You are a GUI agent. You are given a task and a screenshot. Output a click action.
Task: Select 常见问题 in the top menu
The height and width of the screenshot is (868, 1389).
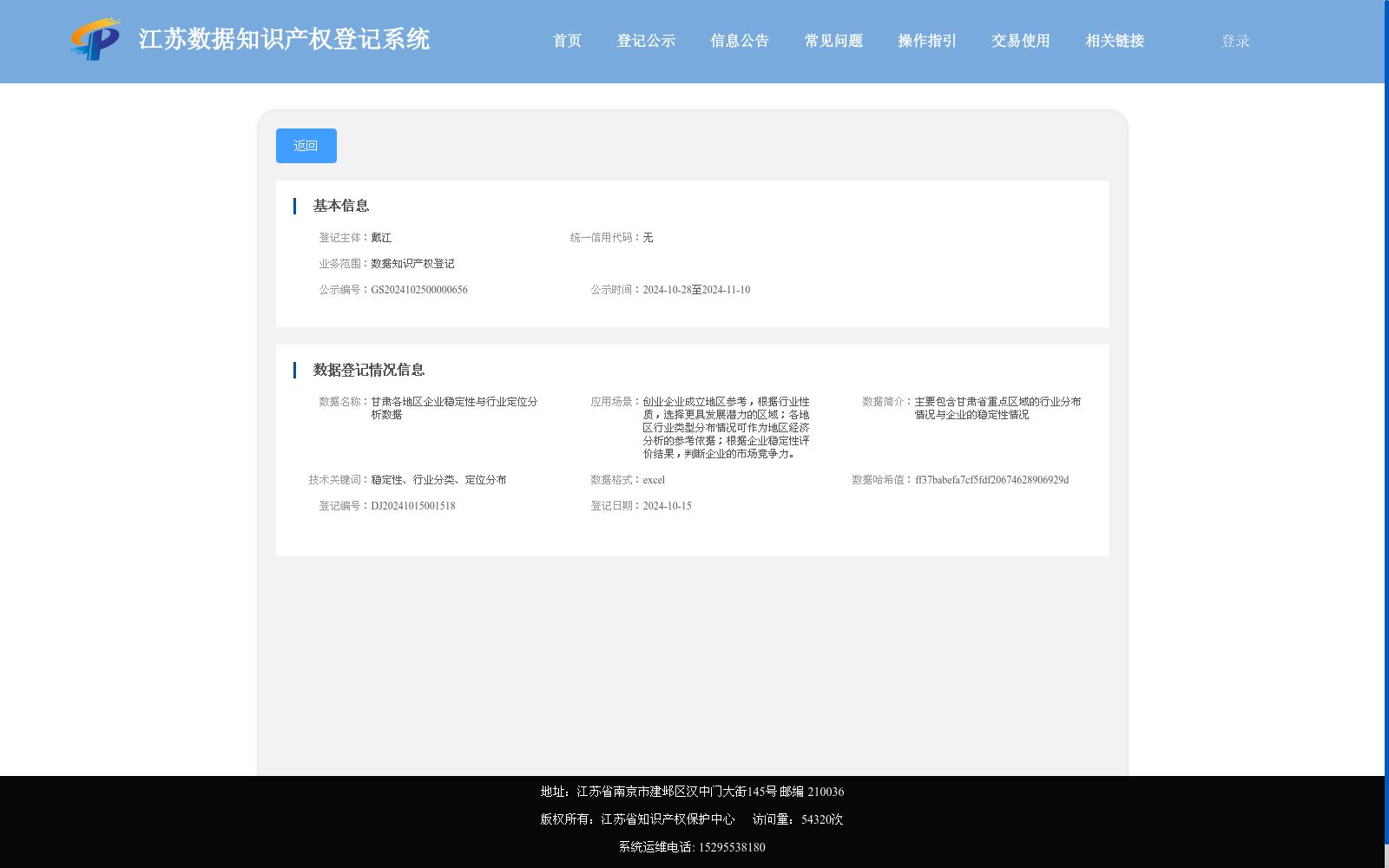pos(833,41)
